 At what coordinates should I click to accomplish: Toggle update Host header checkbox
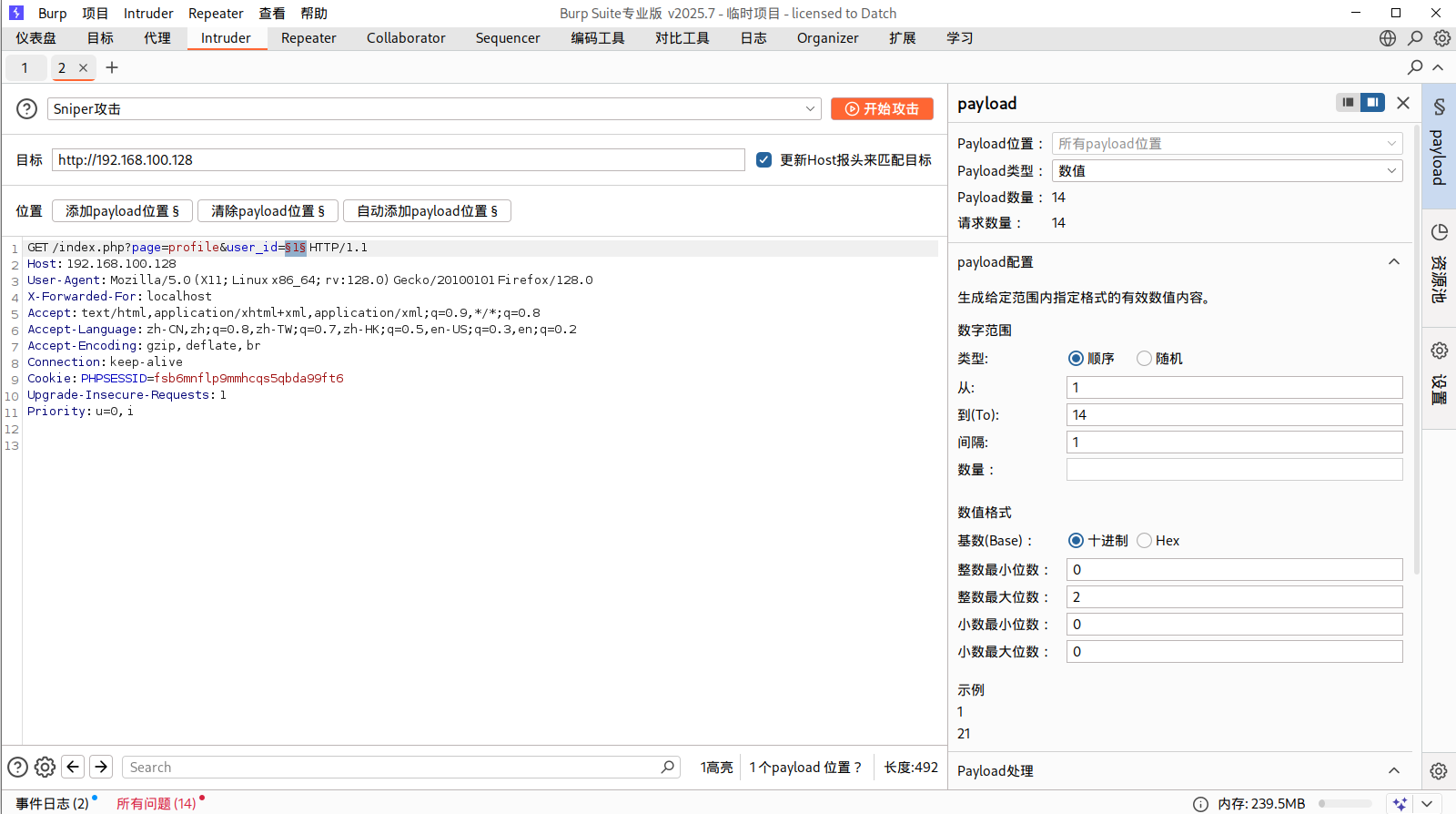point(764,159)
